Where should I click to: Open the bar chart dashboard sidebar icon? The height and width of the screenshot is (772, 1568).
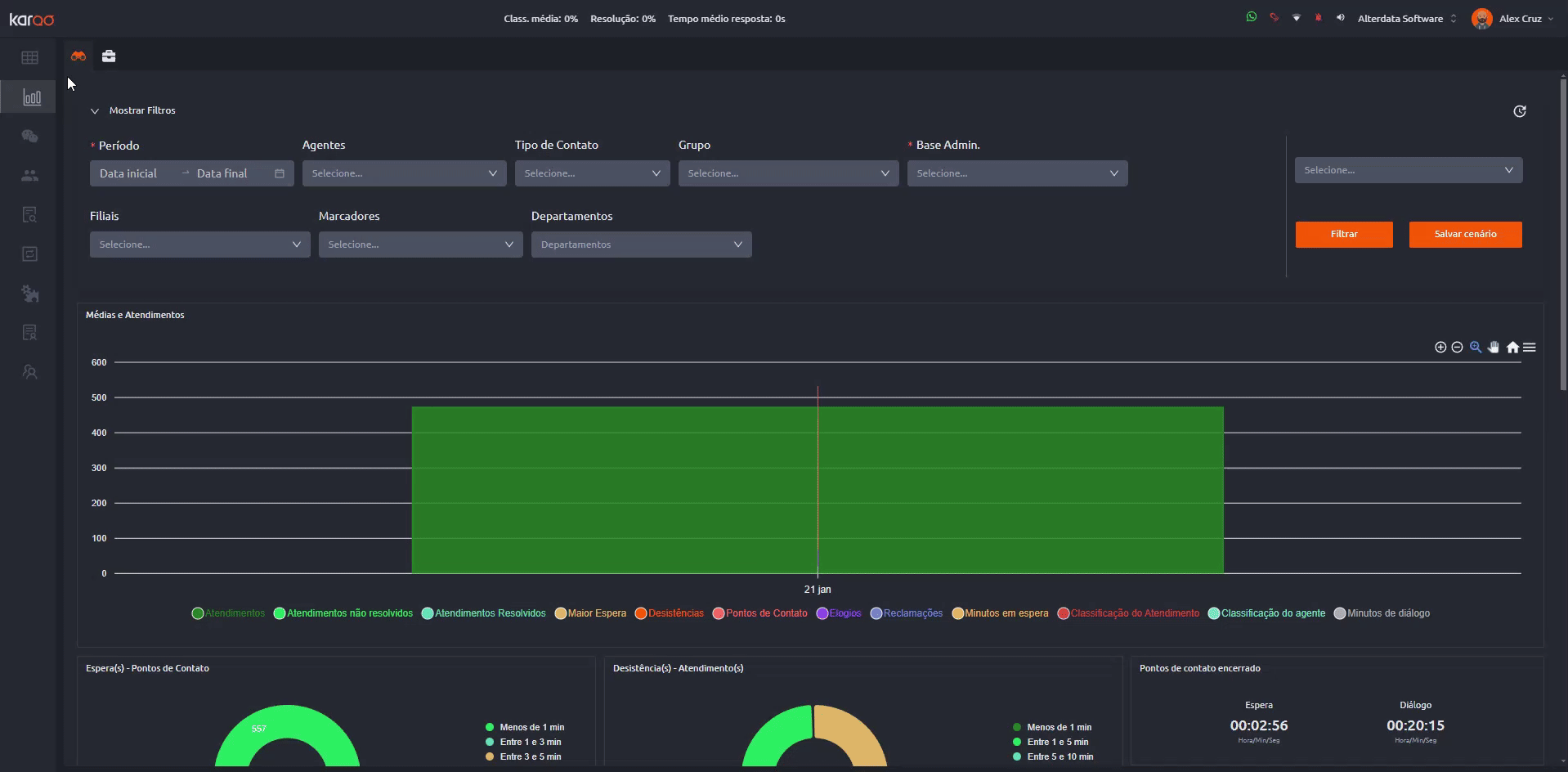tap(31, 97)
